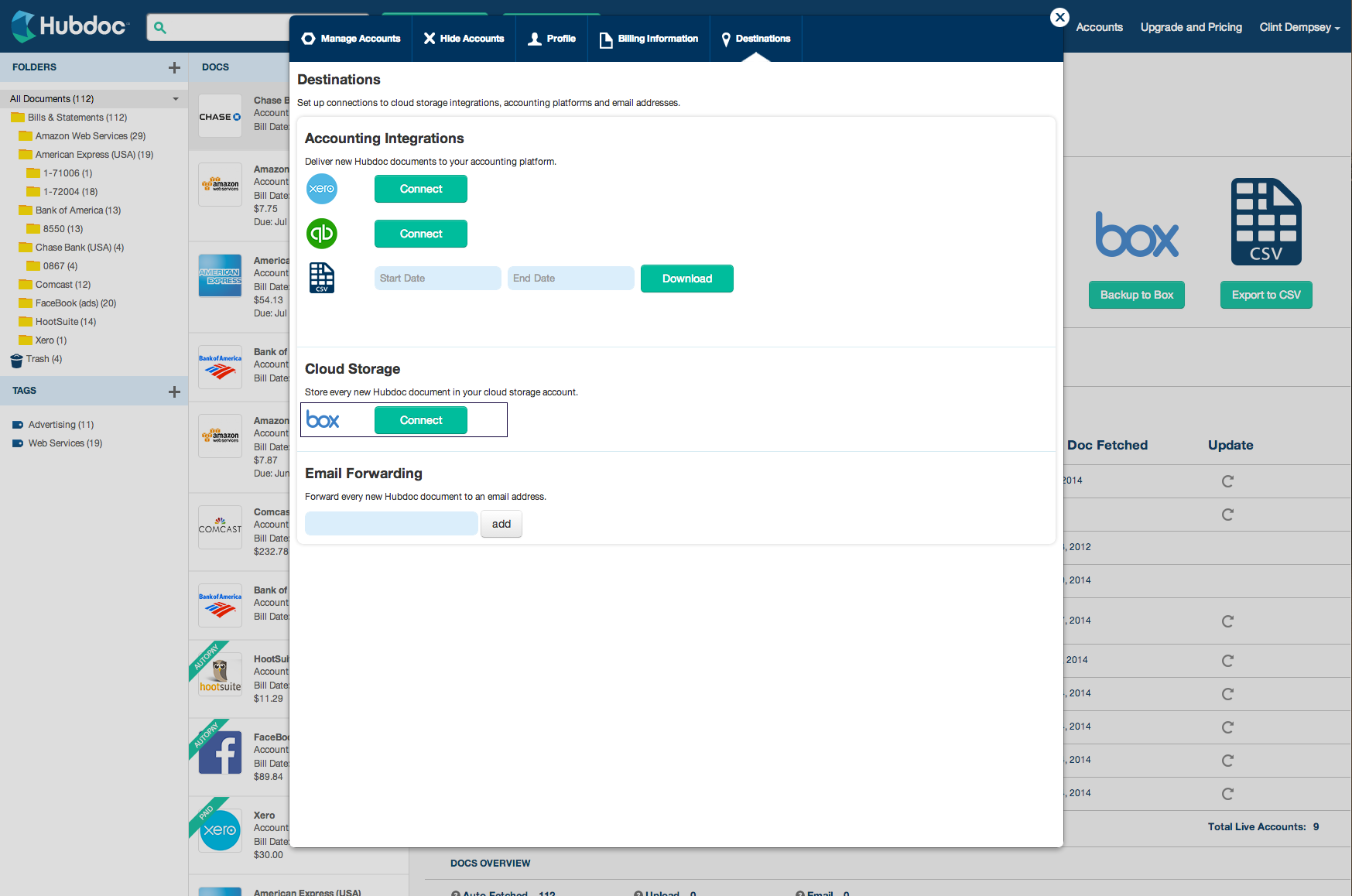This screenshot has width=1352, height=896.
Task: Click the Advertising tag icon
Action: pyautogui.click(x=18, y=425)
